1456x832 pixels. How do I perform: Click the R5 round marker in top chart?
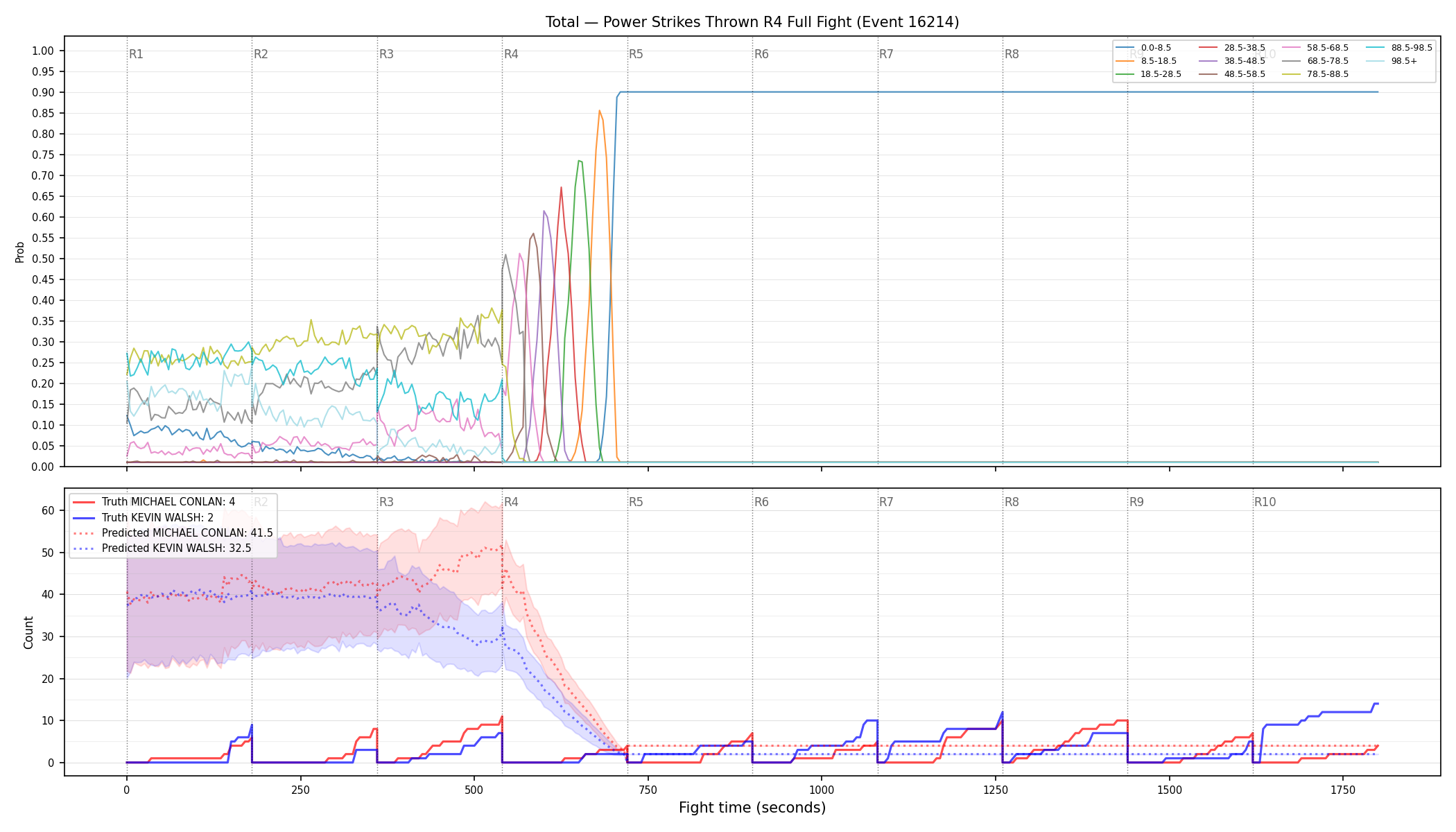(636, 54)
